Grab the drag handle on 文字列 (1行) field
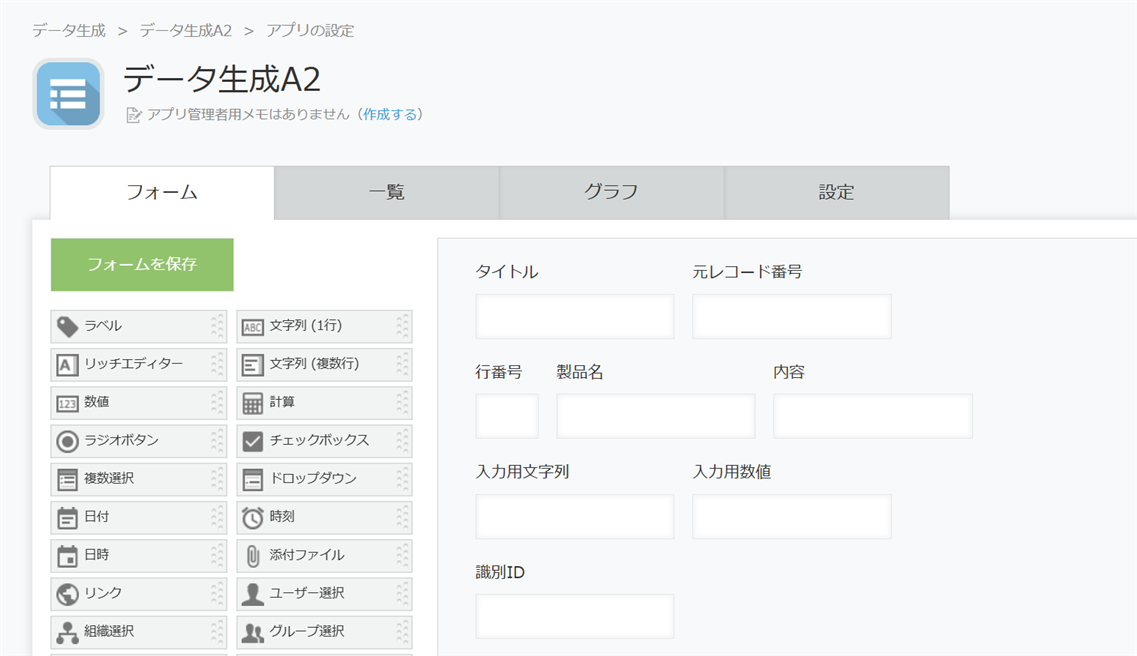Image resolution: width=1137 pixels, height=656 pixels. coord(402,327)
